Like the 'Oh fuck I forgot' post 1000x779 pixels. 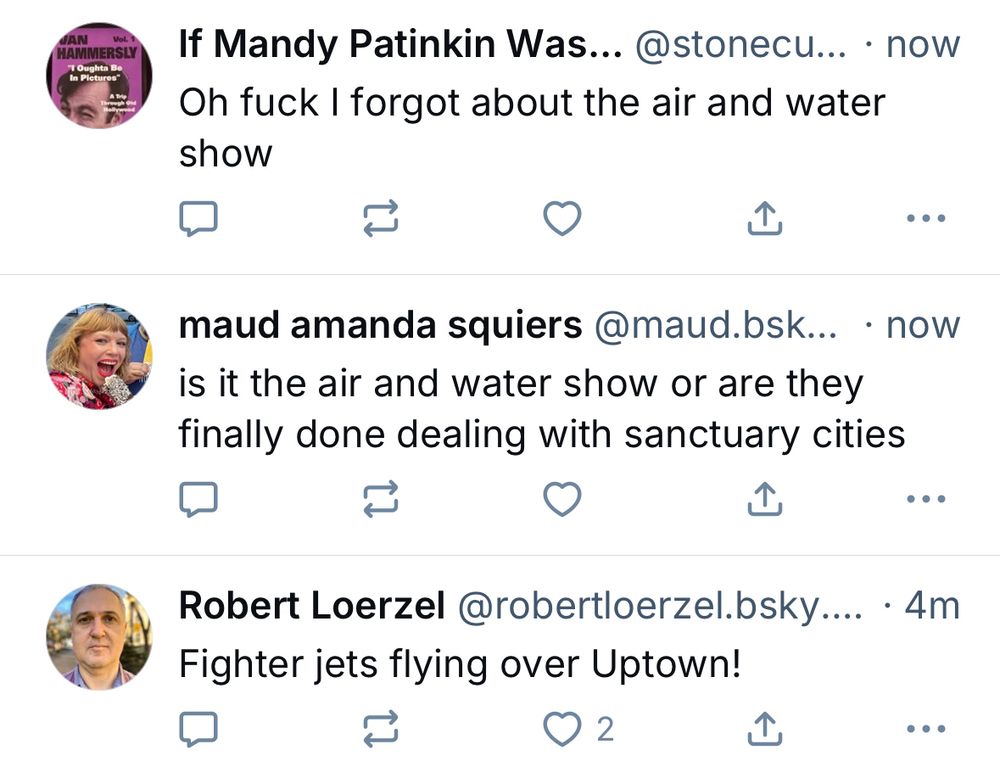pyautogui.click(x=562, y=218)
